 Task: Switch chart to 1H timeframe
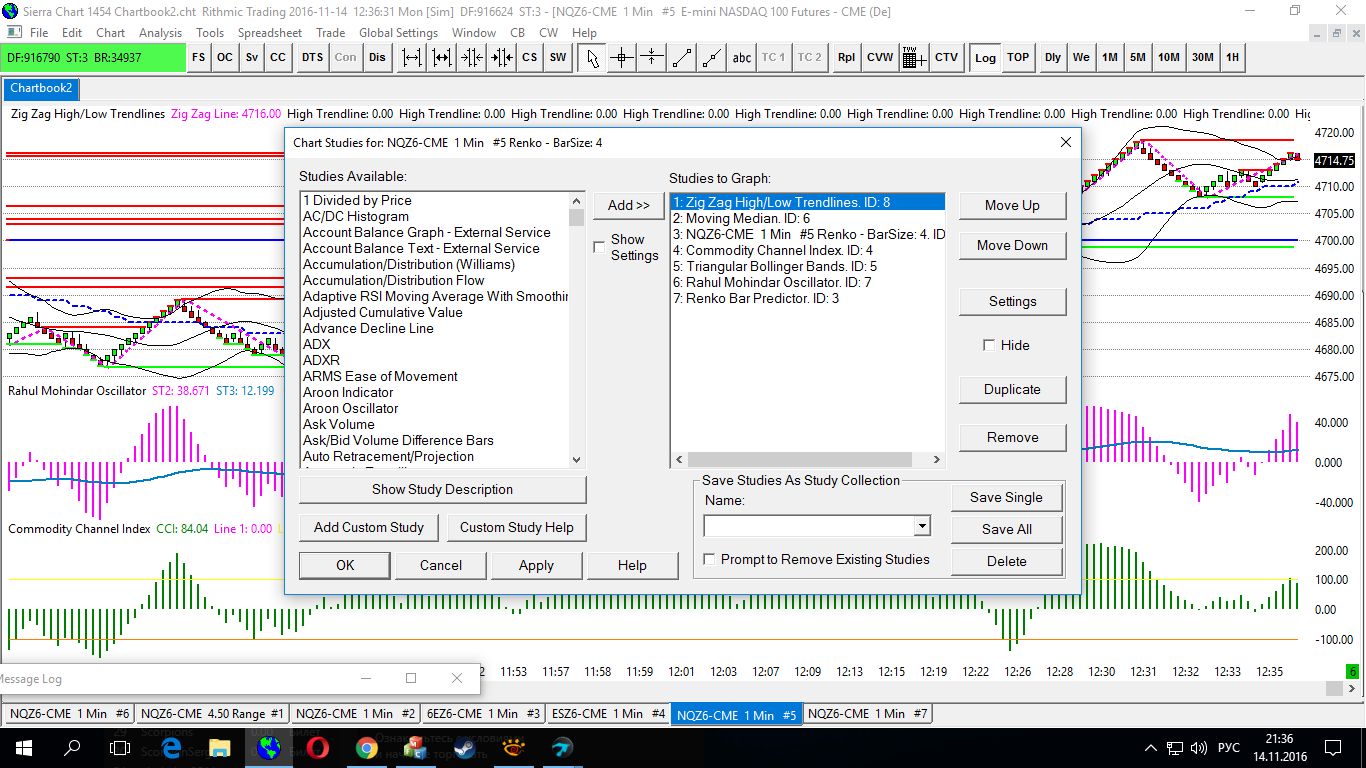click(1233, 57)
